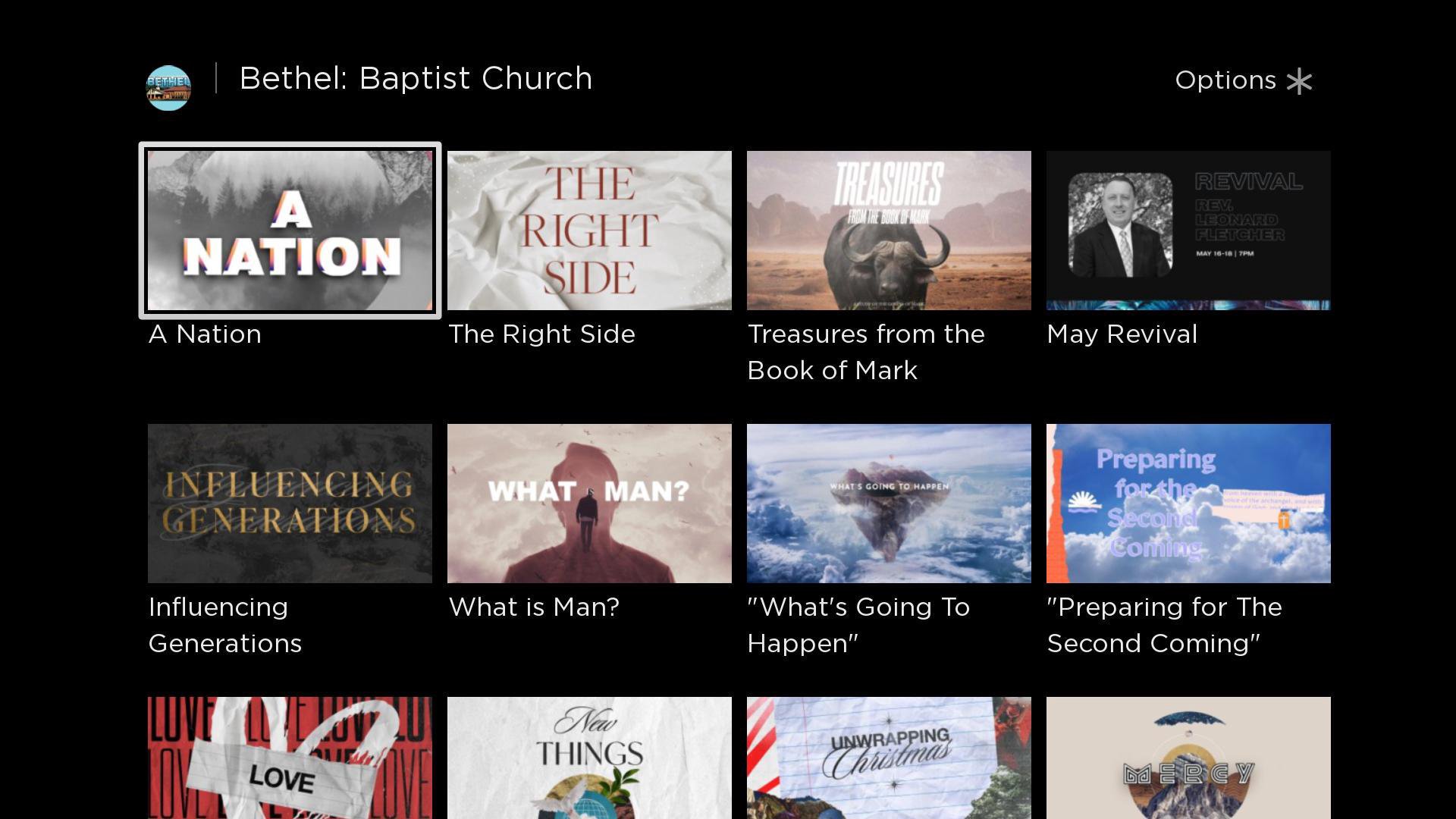The height and width of the screenshot is (819, 1456).
Task: Select the May Revival thumbnail
Action: pos(1188,231)
